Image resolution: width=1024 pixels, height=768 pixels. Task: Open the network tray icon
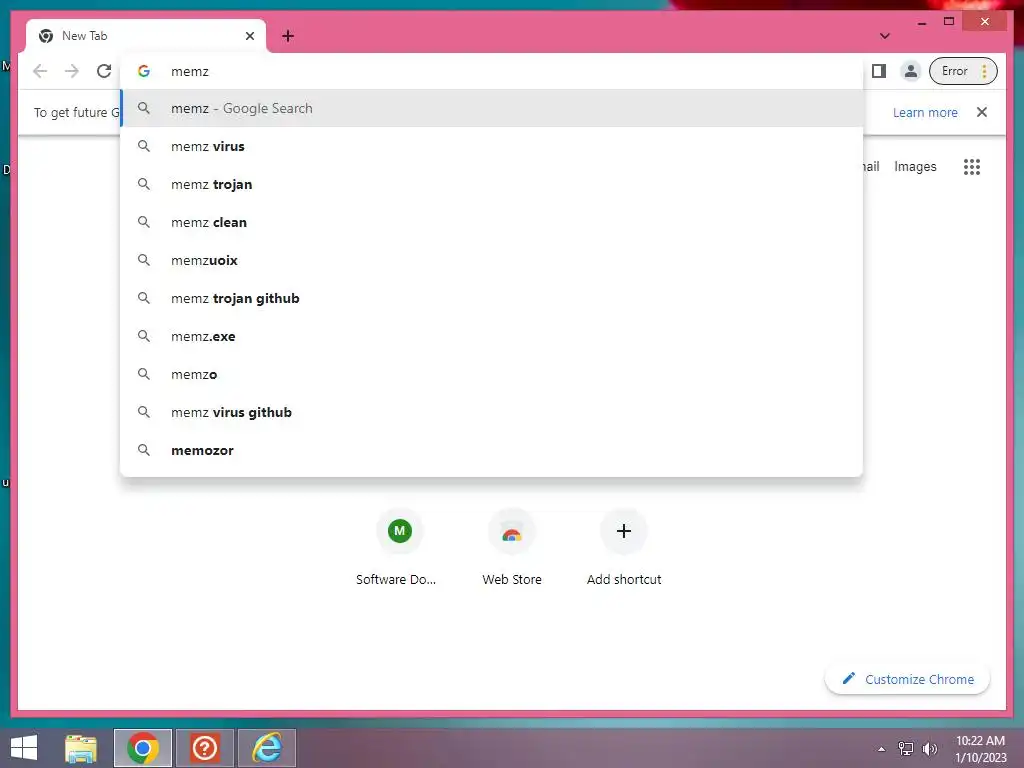point(906,748)
